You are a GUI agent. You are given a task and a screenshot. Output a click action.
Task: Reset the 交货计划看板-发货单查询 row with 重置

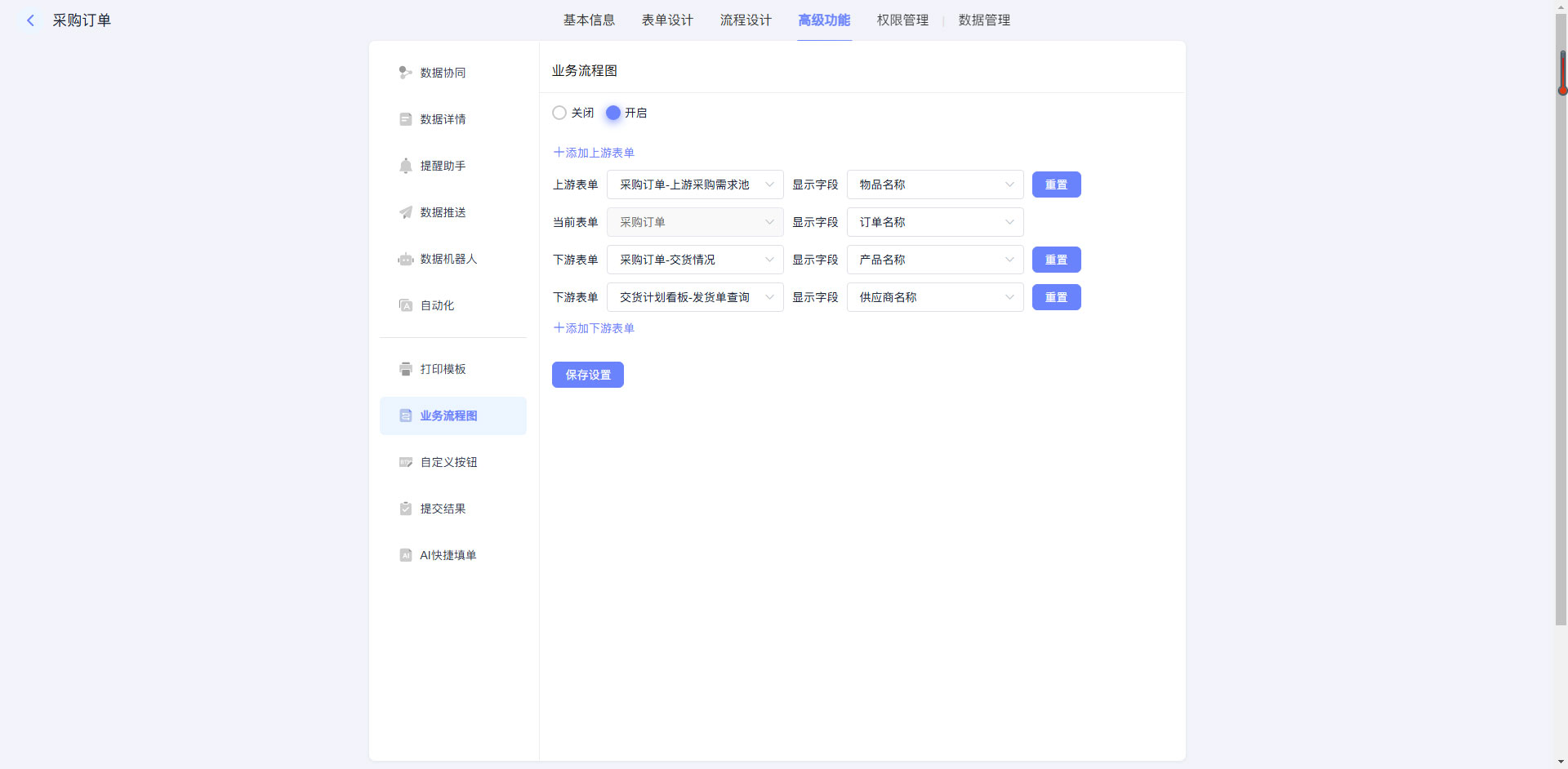[x=1056, y=297]
